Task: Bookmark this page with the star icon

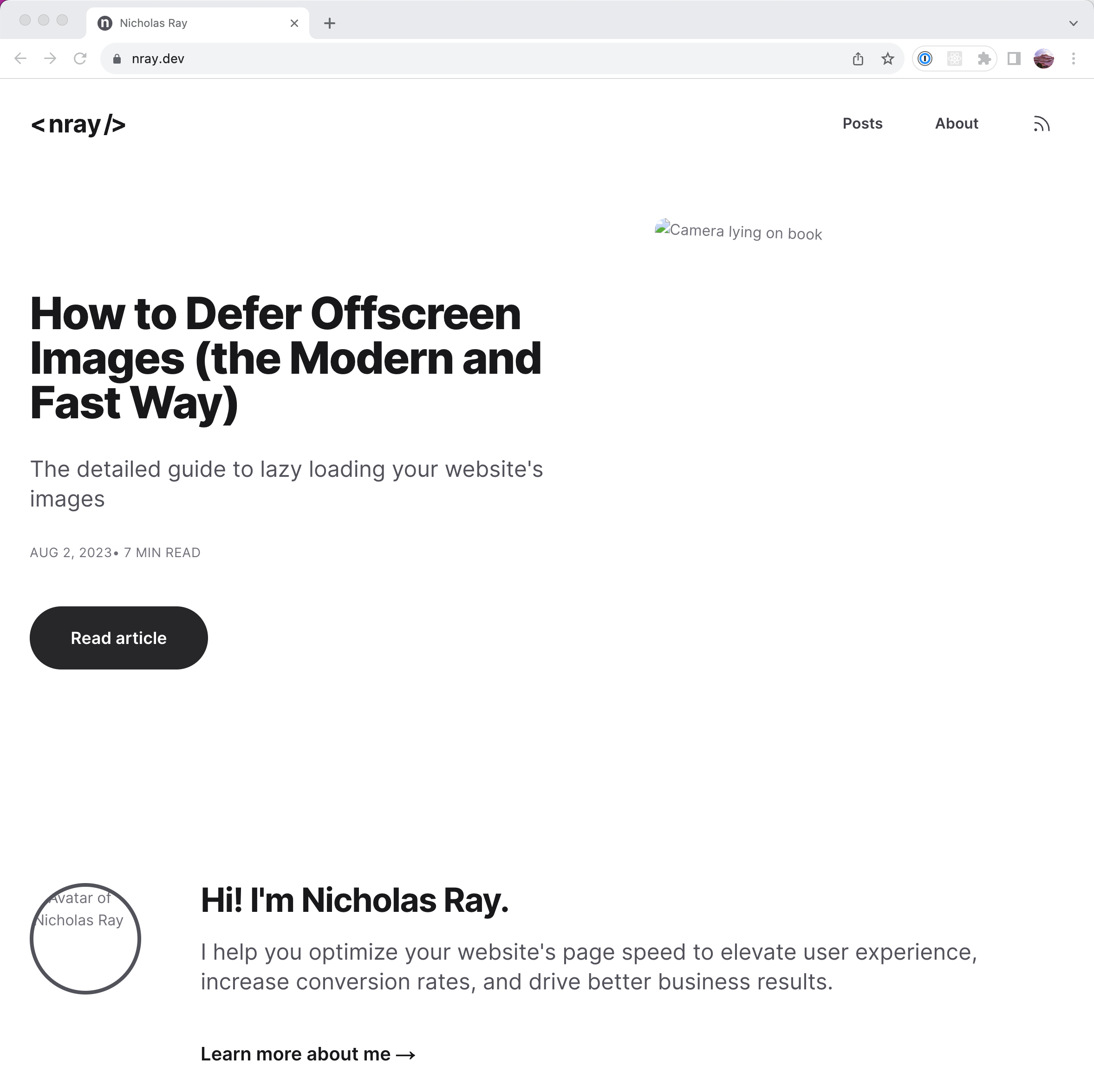Action: (887, 58)
